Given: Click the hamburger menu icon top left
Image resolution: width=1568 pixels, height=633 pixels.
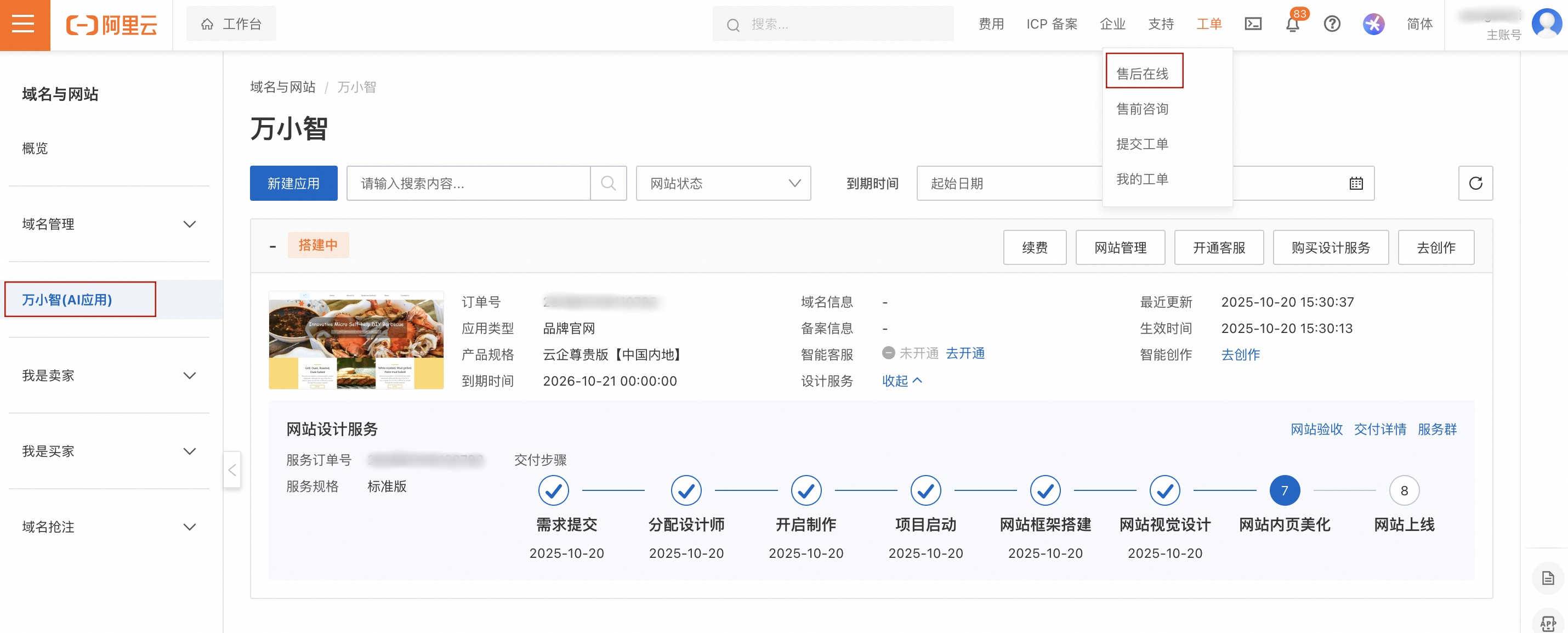Looking at the screenshot, I should coord(24,24).
